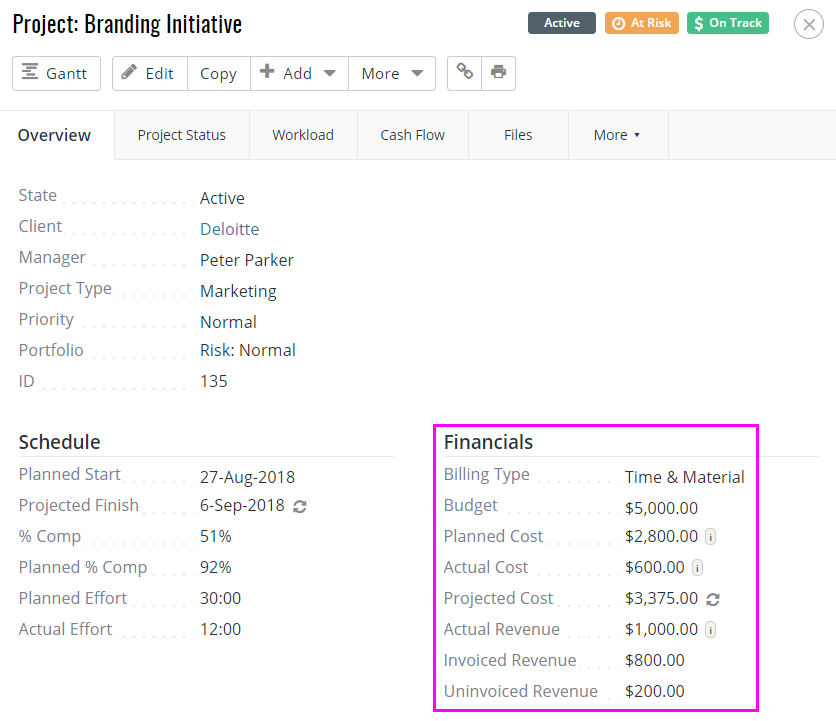Click the Edit pencil button
The height and width of the screenshot is (721, 836).
(x=149, y=74)
